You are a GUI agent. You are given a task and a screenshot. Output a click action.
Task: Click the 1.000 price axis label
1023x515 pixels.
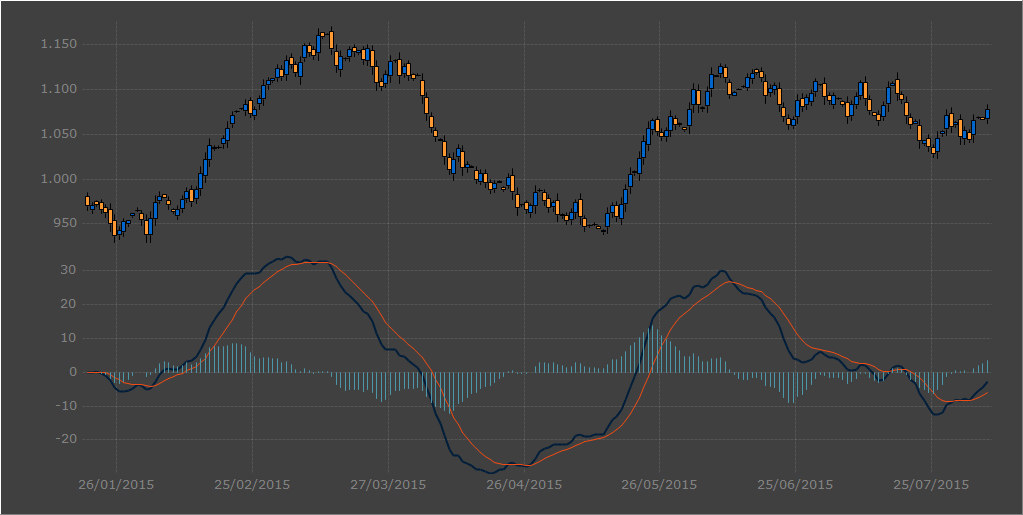(58, 179)
